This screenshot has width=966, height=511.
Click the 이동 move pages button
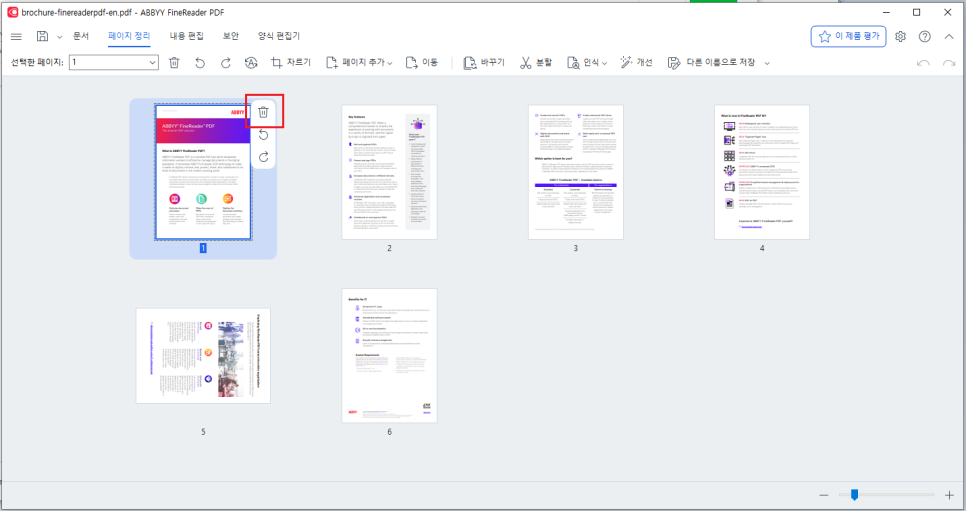coord(422,62)
